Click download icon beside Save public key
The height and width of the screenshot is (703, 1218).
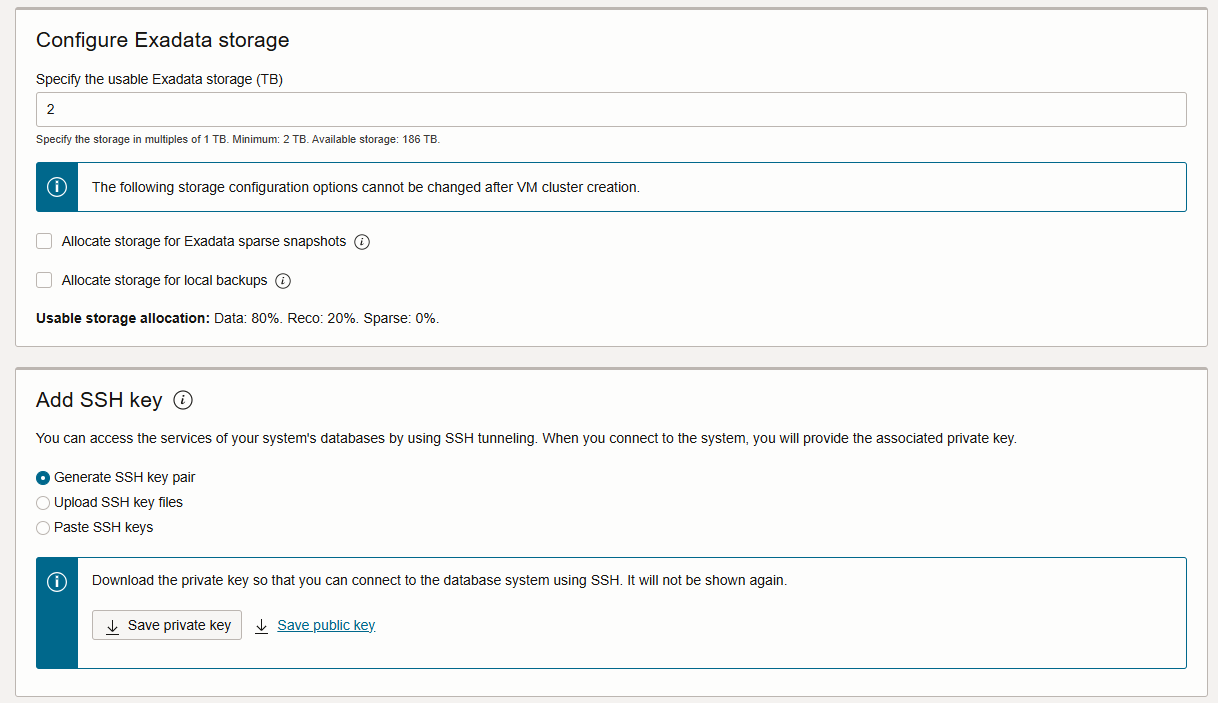coord(261,624)
